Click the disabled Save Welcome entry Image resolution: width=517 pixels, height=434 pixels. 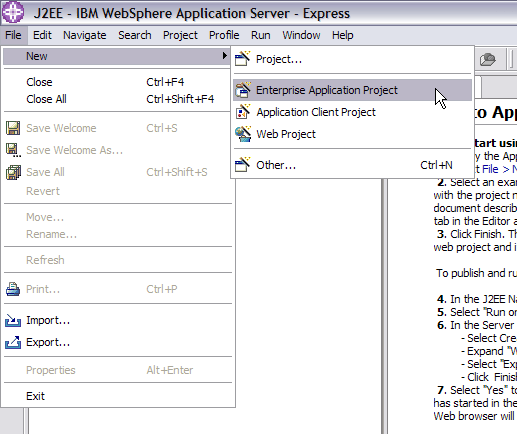coord(117,128)
